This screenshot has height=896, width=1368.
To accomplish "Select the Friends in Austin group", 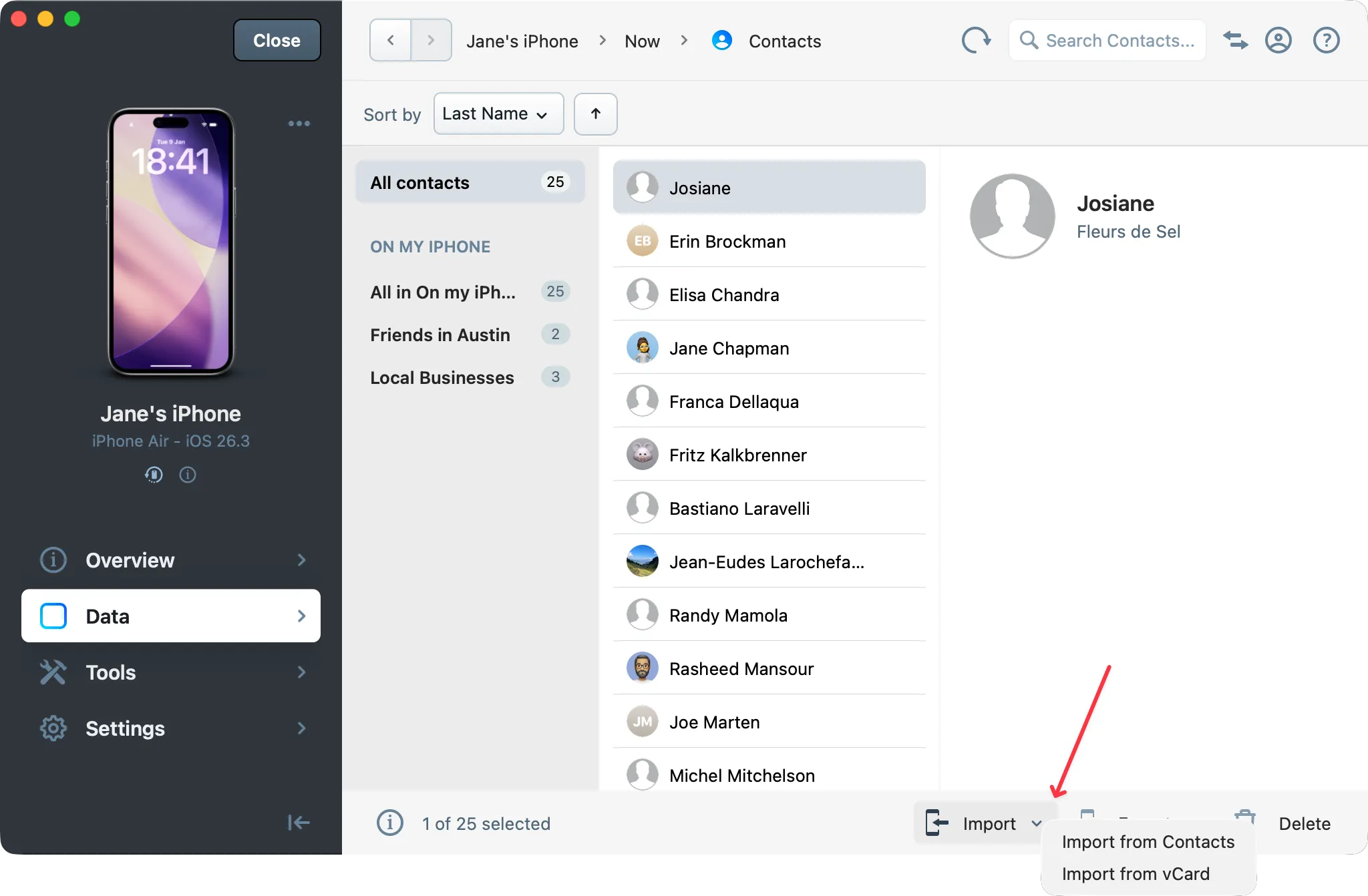I will (x=440, y=334).
